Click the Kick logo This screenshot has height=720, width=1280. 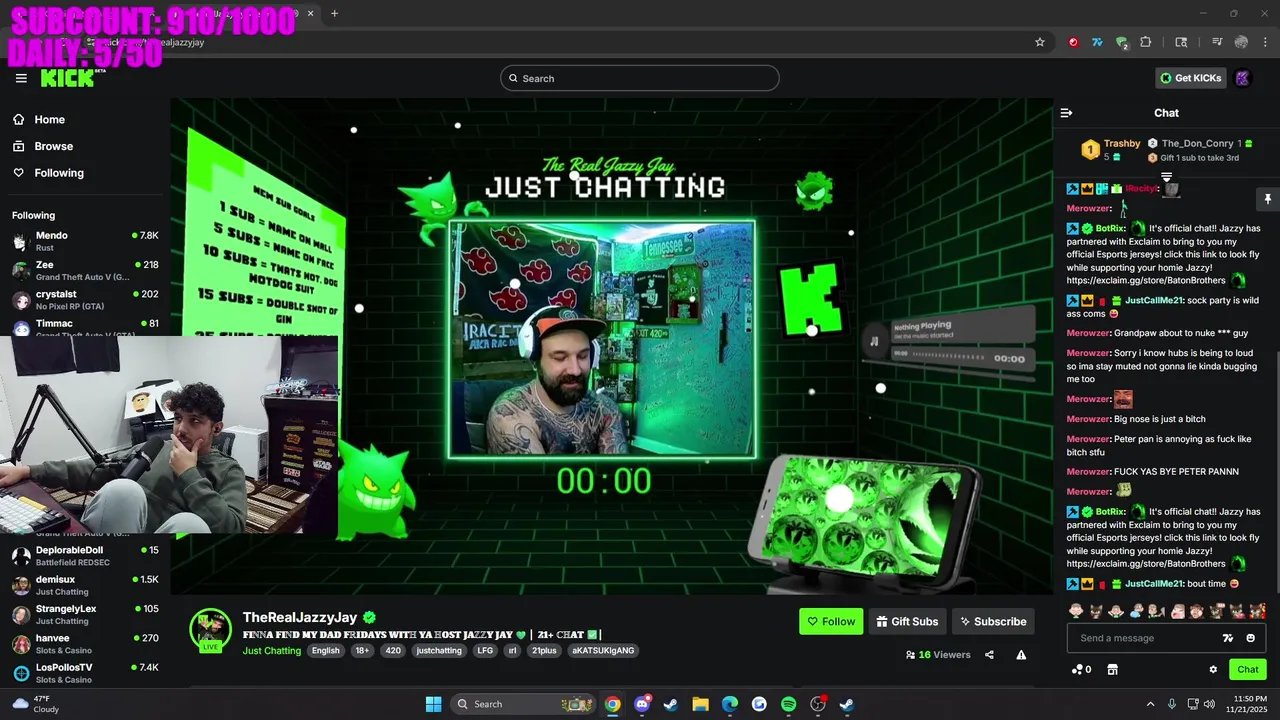coord(70,78)
